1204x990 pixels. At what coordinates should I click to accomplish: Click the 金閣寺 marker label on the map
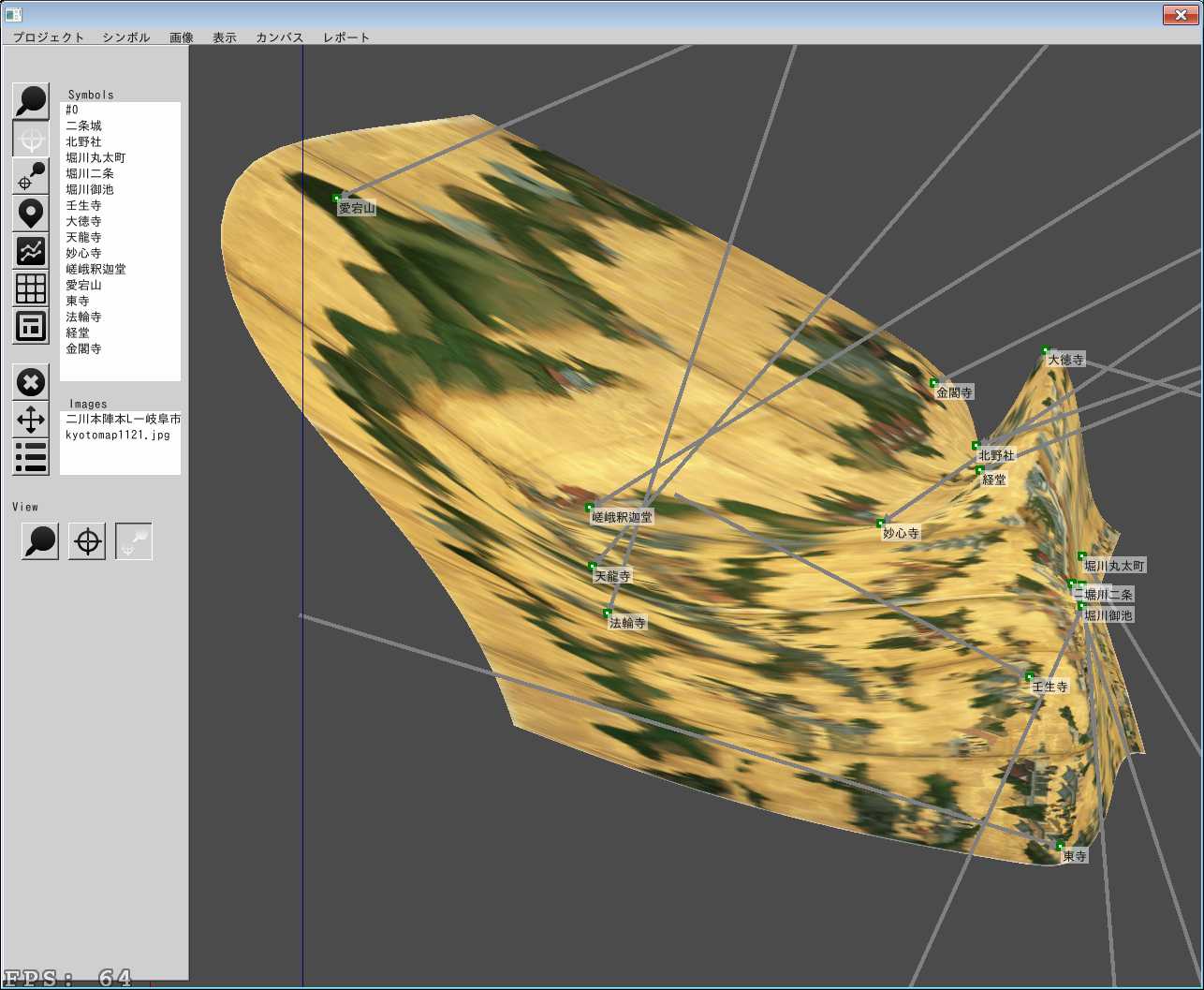(954, 392)
